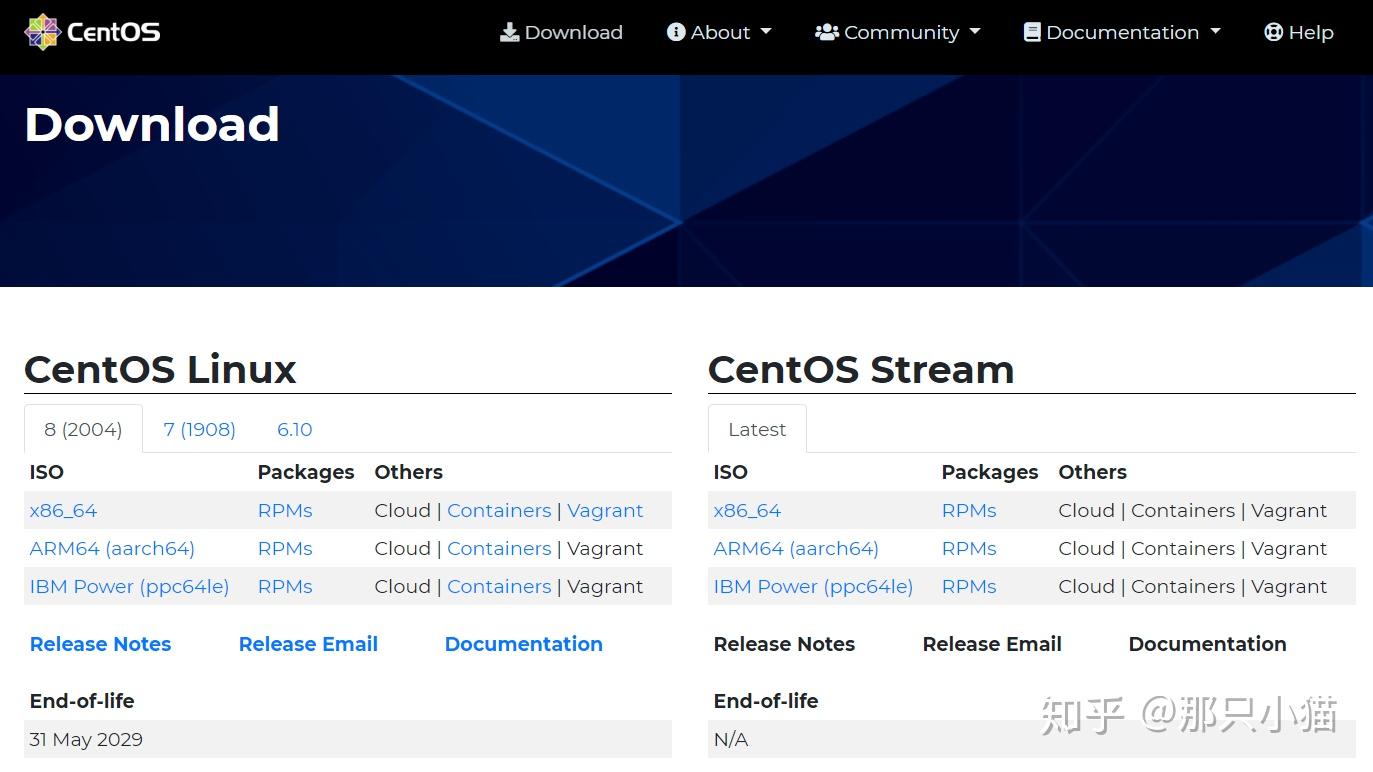The height and width of the screenshot is (772, 1373).
Task: Click the About info circle icon
Action: (676, 32)
